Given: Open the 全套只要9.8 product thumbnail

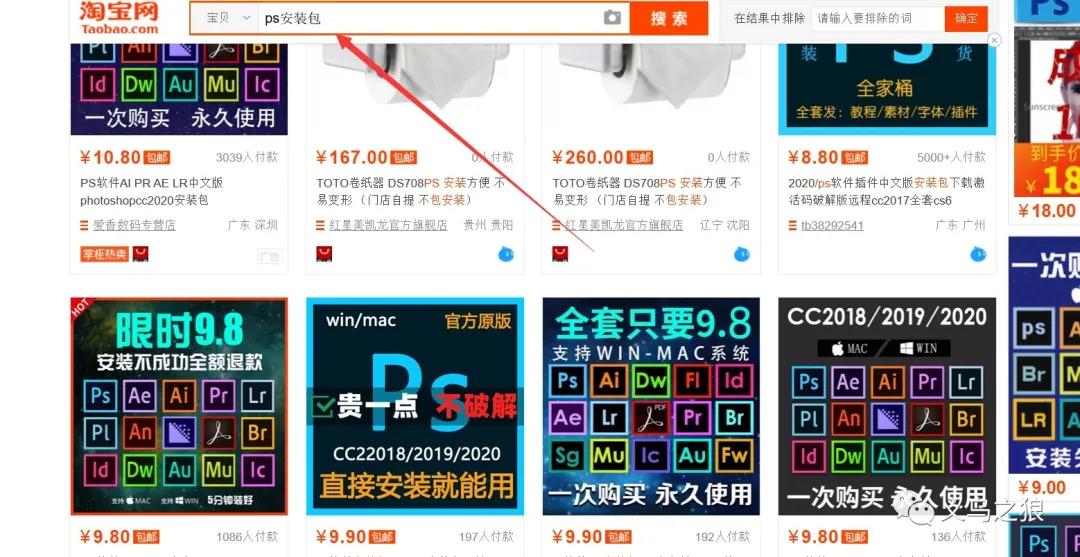Looking at the screenshot, I should pos(651,405).
